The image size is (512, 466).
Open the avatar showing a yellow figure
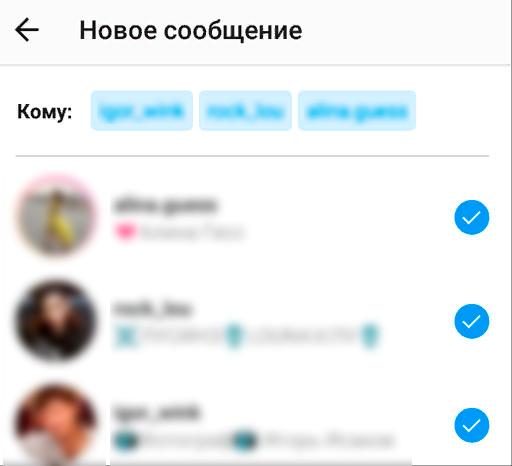56,217
